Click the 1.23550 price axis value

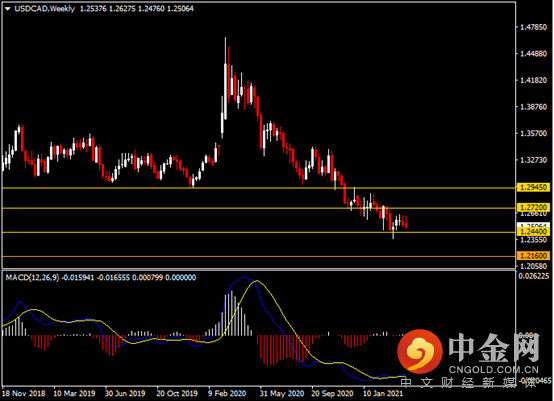pos(534,240)
